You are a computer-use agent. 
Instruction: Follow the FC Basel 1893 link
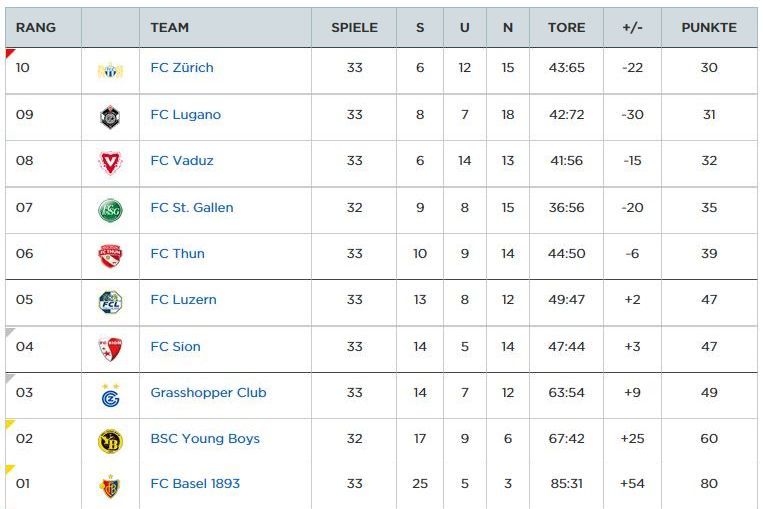click(x=195, y=484)
